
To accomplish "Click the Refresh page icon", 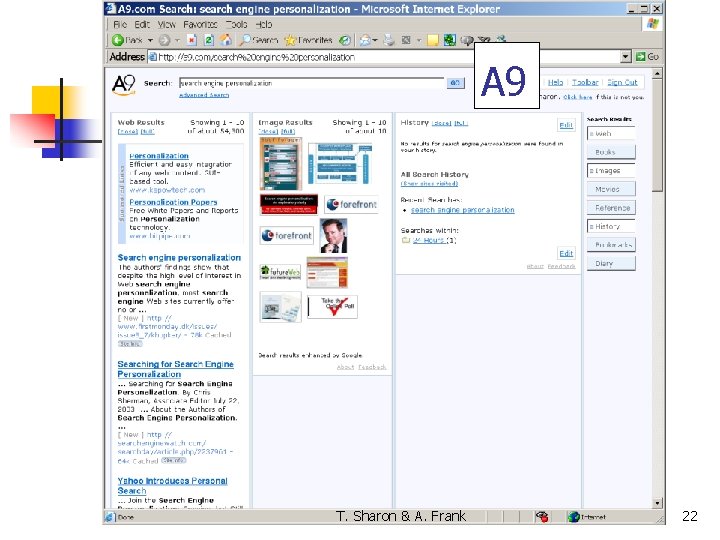I will coord(209,40).
